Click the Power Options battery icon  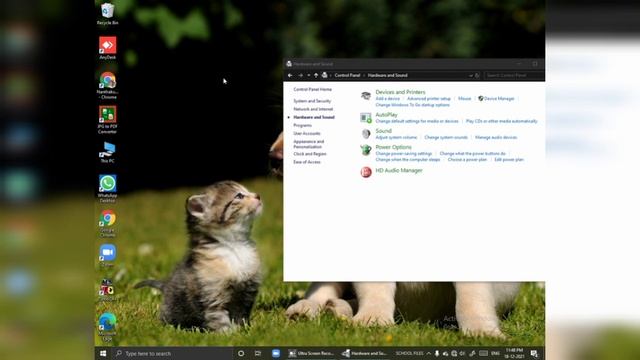(x=366, y=150)
